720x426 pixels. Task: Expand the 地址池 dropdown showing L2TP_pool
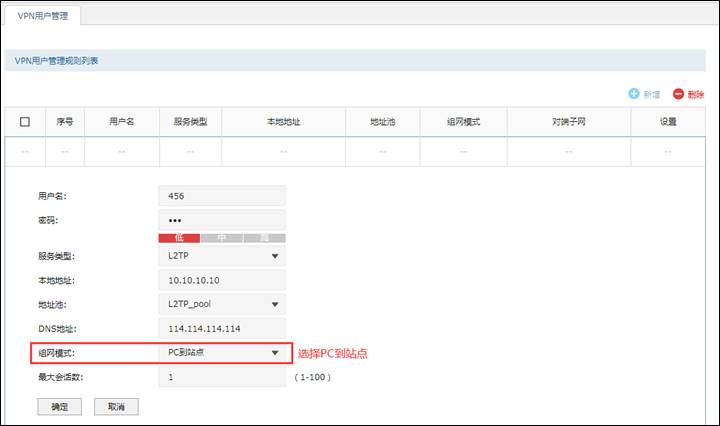click(222, 305)
